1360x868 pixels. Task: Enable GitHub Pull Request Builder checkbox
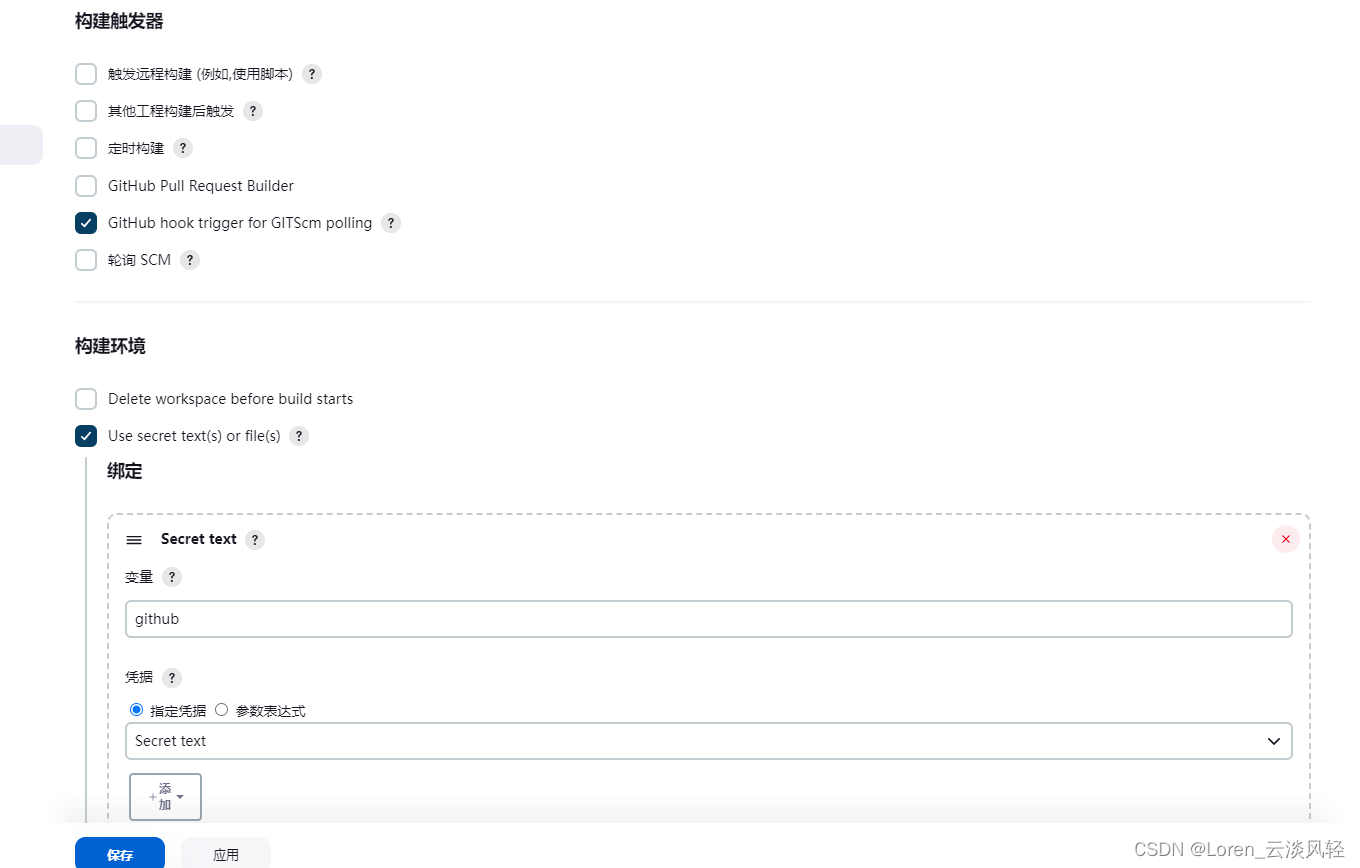(x=86, y=186)
